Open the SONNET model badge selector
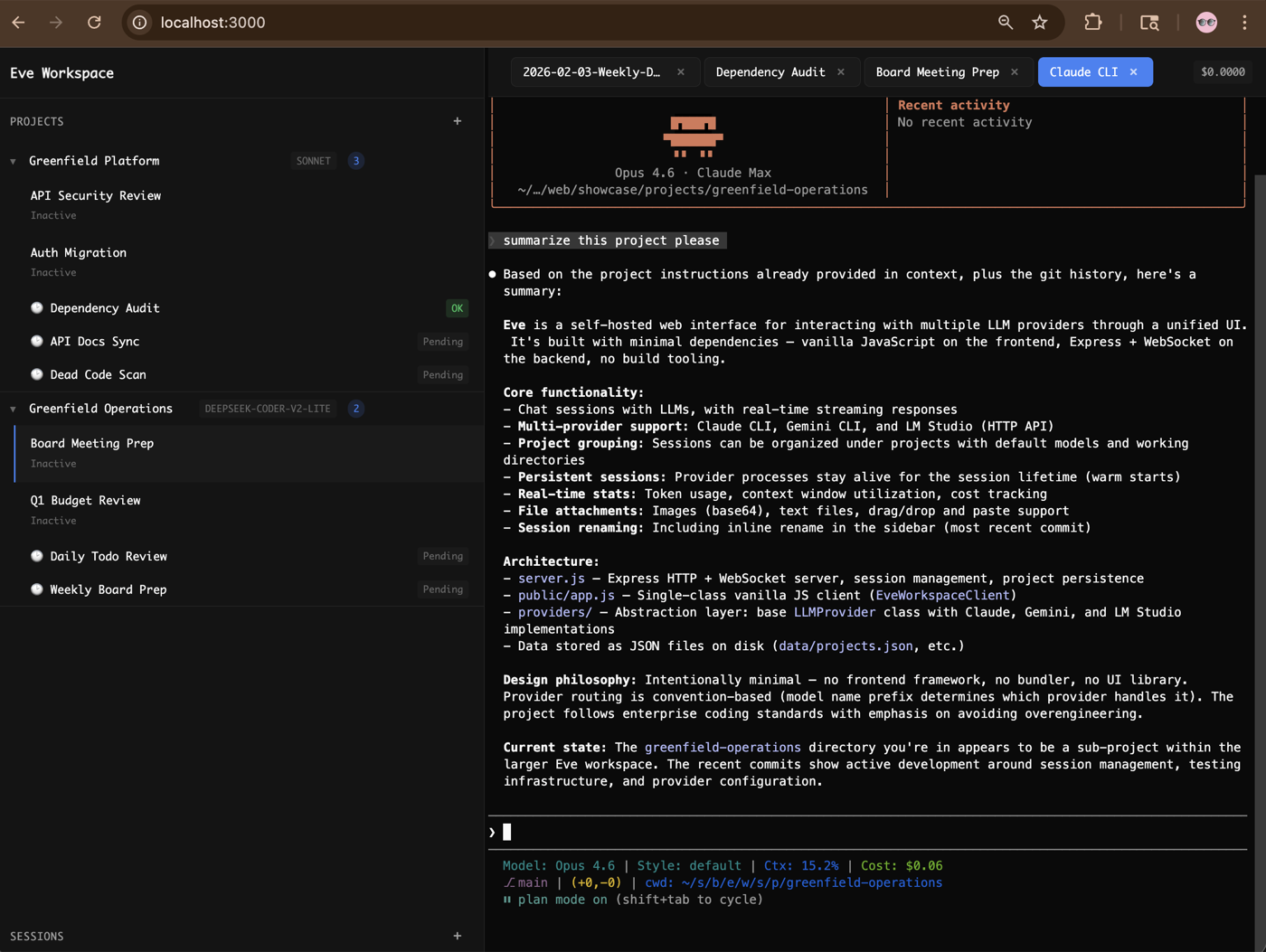Image resolution: width=1266 pixels, height=952 pixels. coord(313,160)
